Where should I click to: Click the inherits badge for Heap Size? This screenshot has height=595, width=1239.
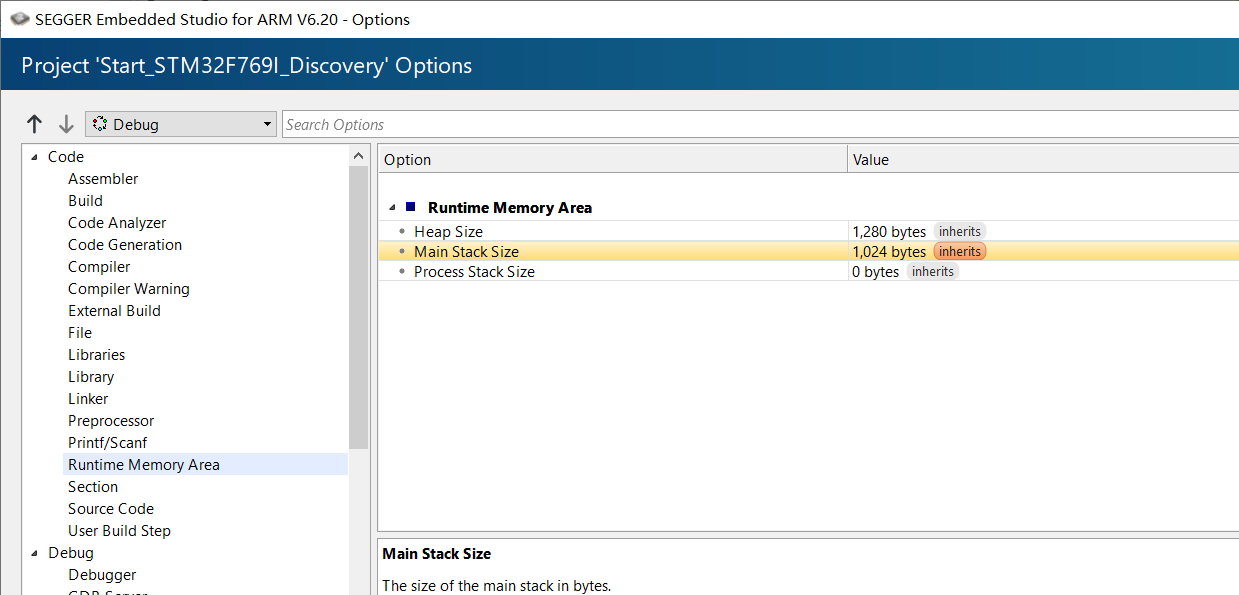959,231
